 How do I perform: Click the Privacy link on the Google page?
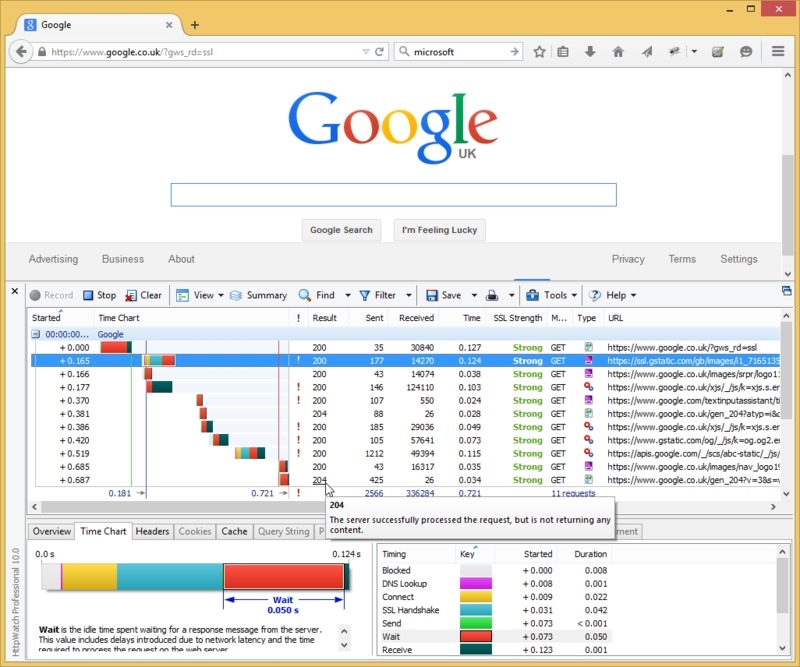pos(628,259)
